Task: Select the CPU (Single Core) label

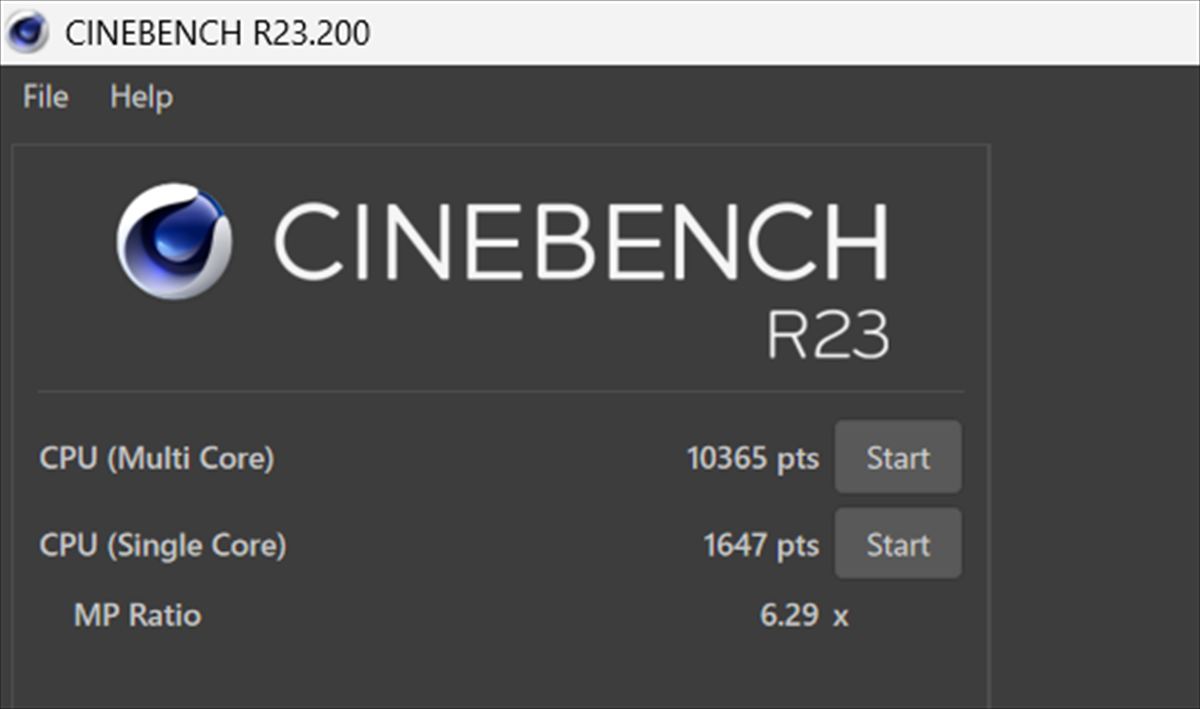Action: [x=163, y=545]
